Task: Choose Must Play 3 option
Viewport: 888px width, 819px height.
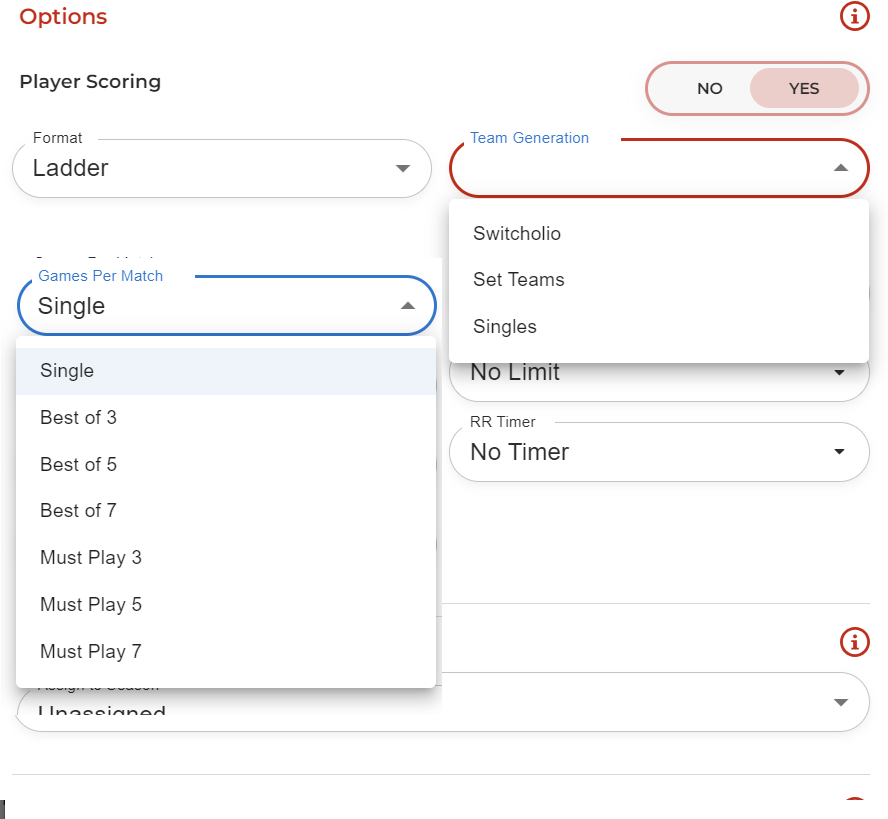Action: pos(91,558)
